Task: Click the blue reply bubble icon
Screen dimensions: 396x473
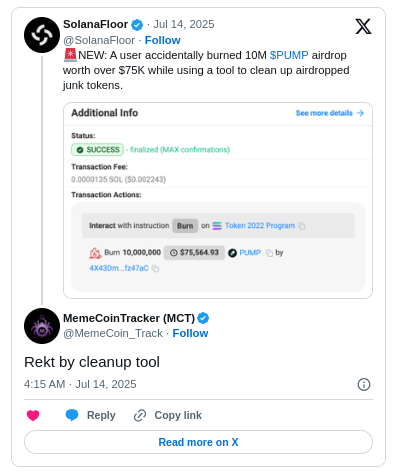Action: [x=72, y=415]
